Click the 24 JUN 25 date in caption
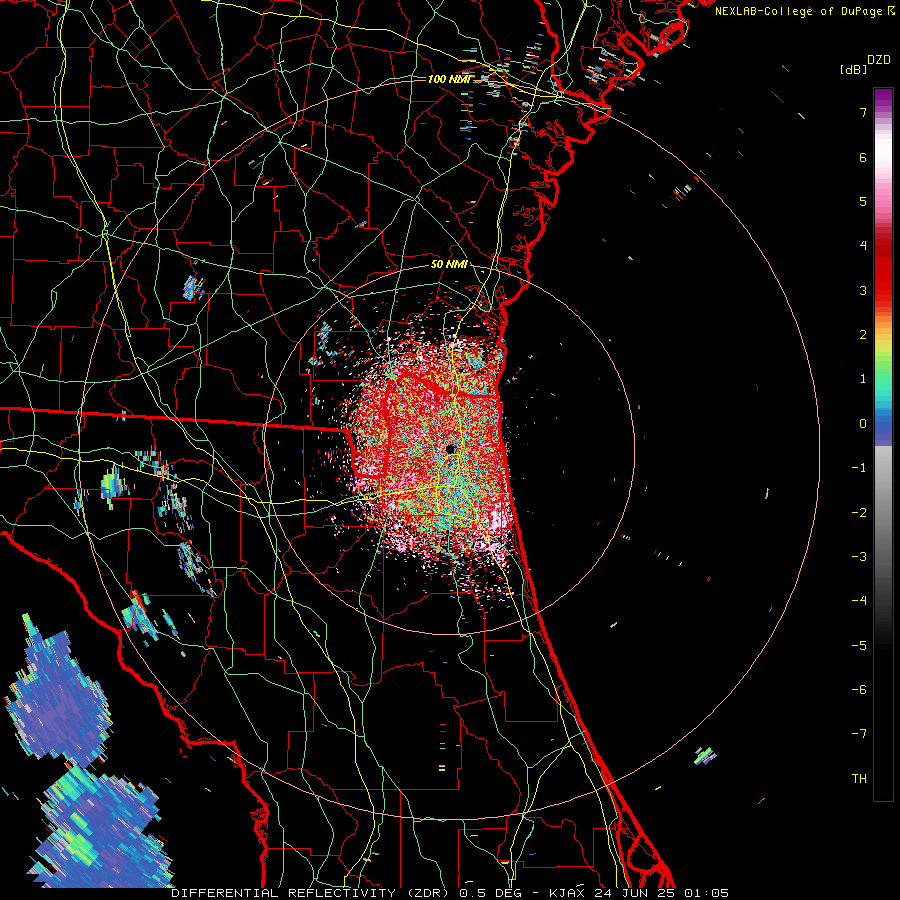This screenshot has width=900, height=900. 634,893
